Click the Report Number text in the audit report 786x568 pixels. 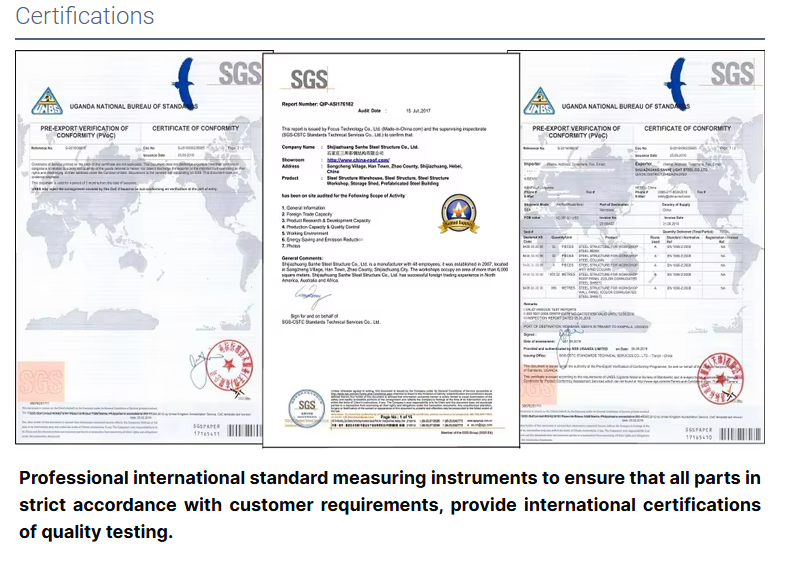point(320,103)
